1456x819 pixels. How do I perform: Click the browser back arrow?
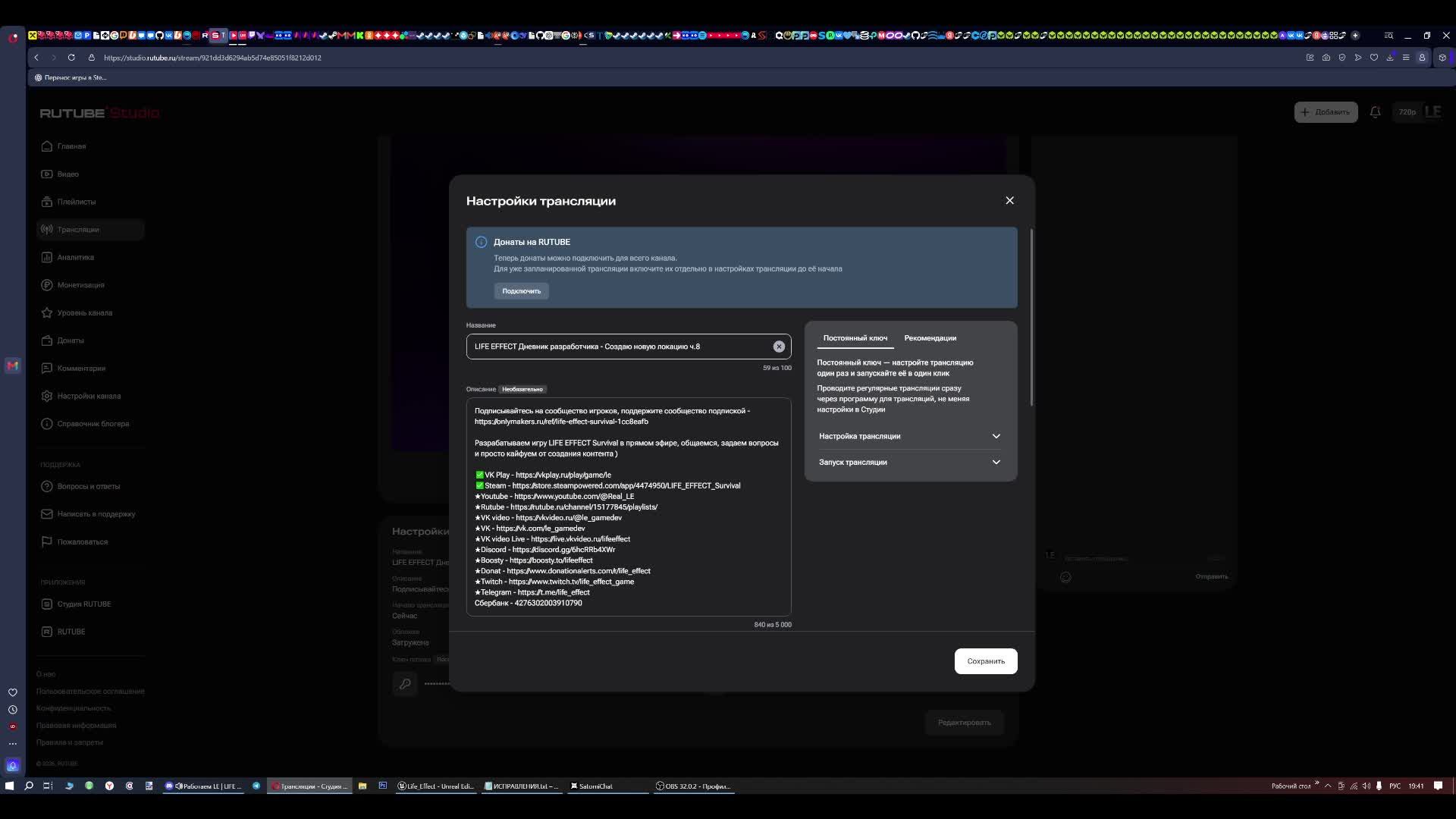[36, 58]
